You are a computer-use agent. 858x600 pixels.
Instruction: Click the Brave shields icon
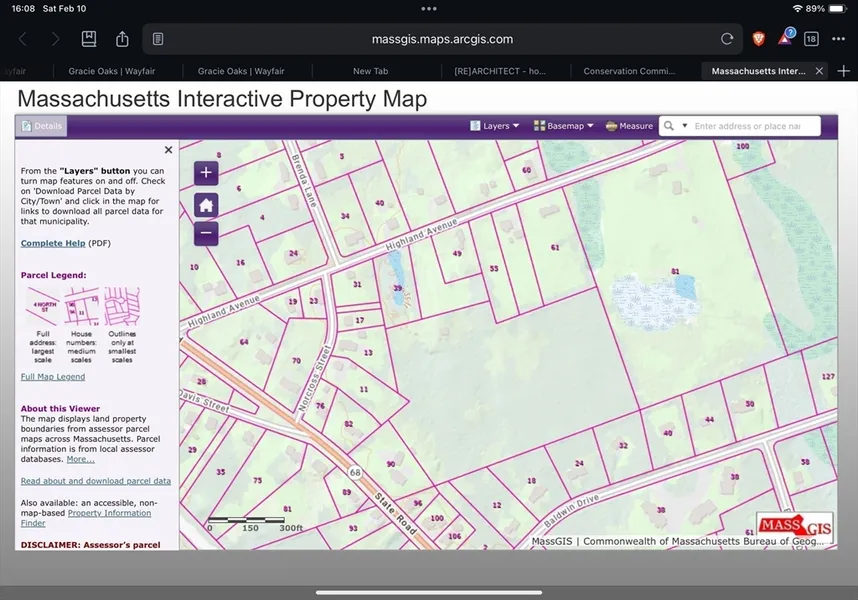pyautogui.click(x=759, y=39)
